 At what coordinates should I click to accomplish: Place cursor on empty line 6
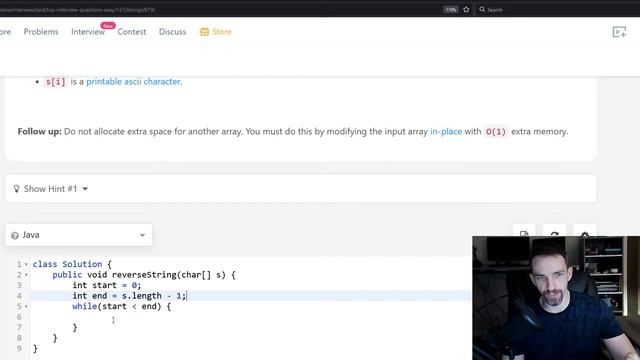[250, 317]
